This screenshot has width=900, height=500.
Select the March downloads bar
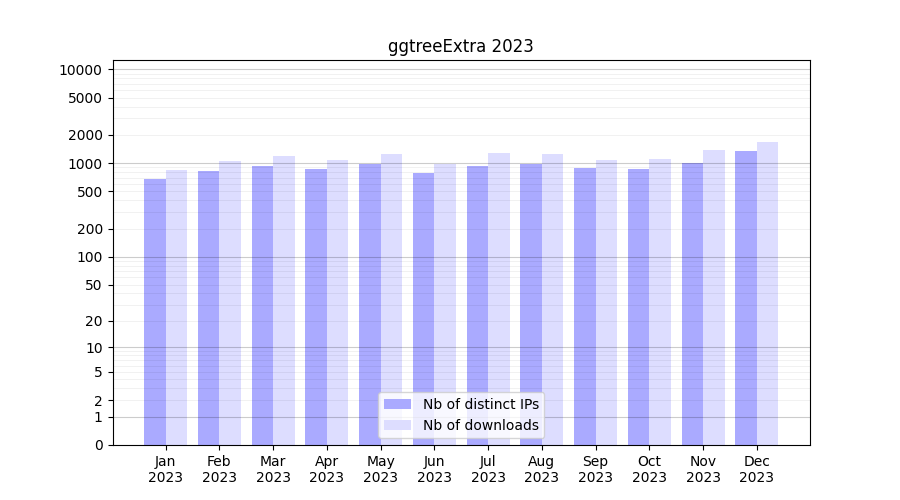point(284,300)
